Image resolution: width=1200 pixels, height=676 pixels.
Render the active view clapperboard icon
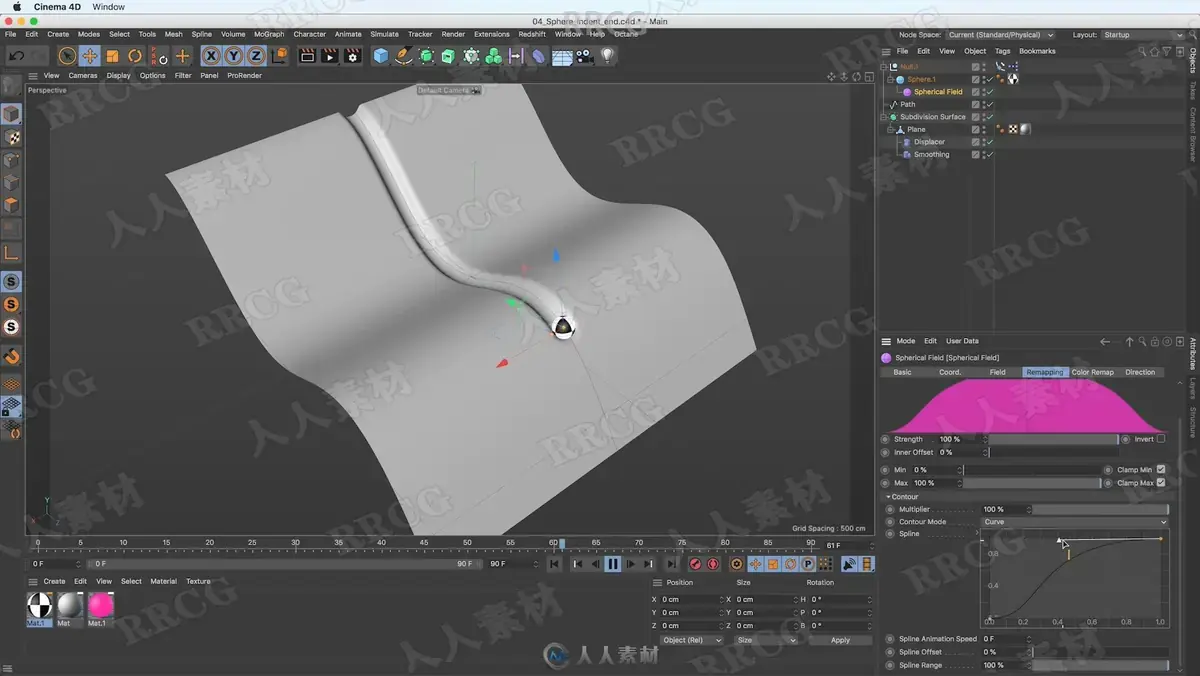[x=307, y=56]
